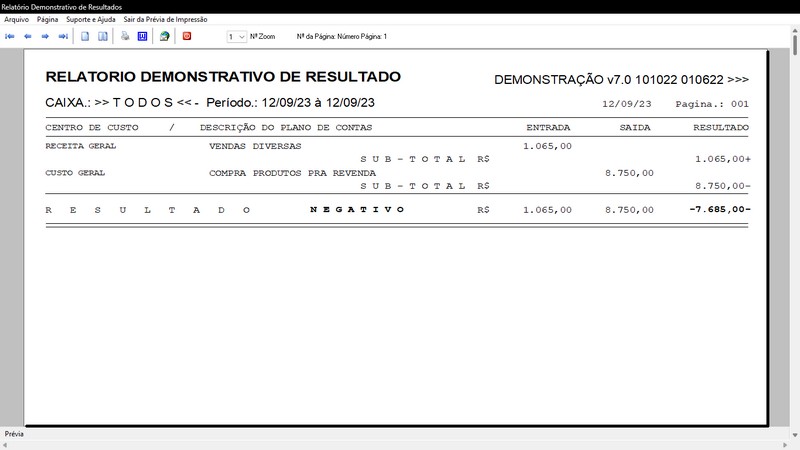Click the 8.750,00- subtotal value
Image resolution: width=800 pixels, height=450 pixels.
pos(722,186)
